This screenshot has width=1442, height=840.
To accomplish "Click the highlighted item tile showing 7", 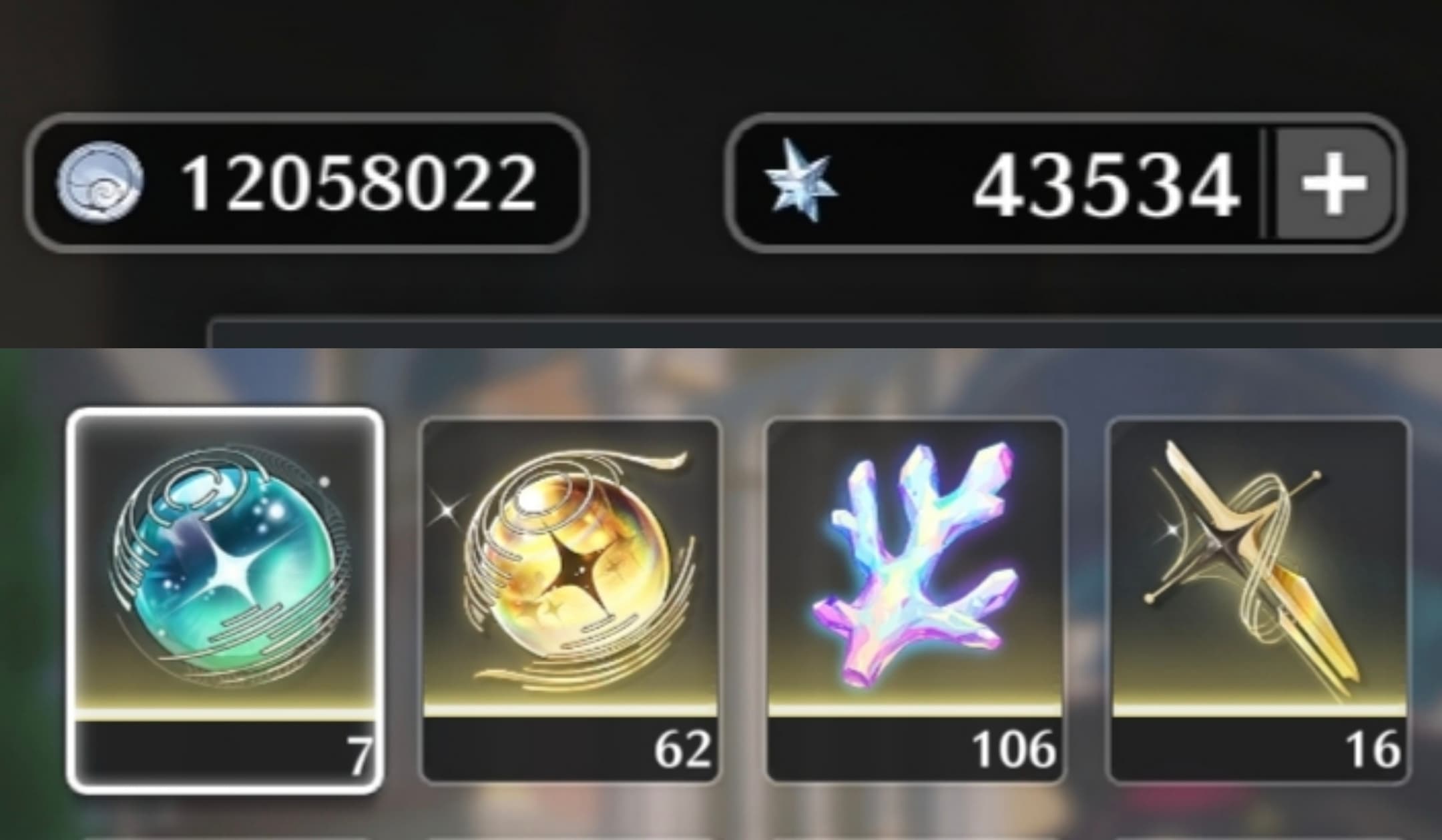I will (x=226, y=600).
